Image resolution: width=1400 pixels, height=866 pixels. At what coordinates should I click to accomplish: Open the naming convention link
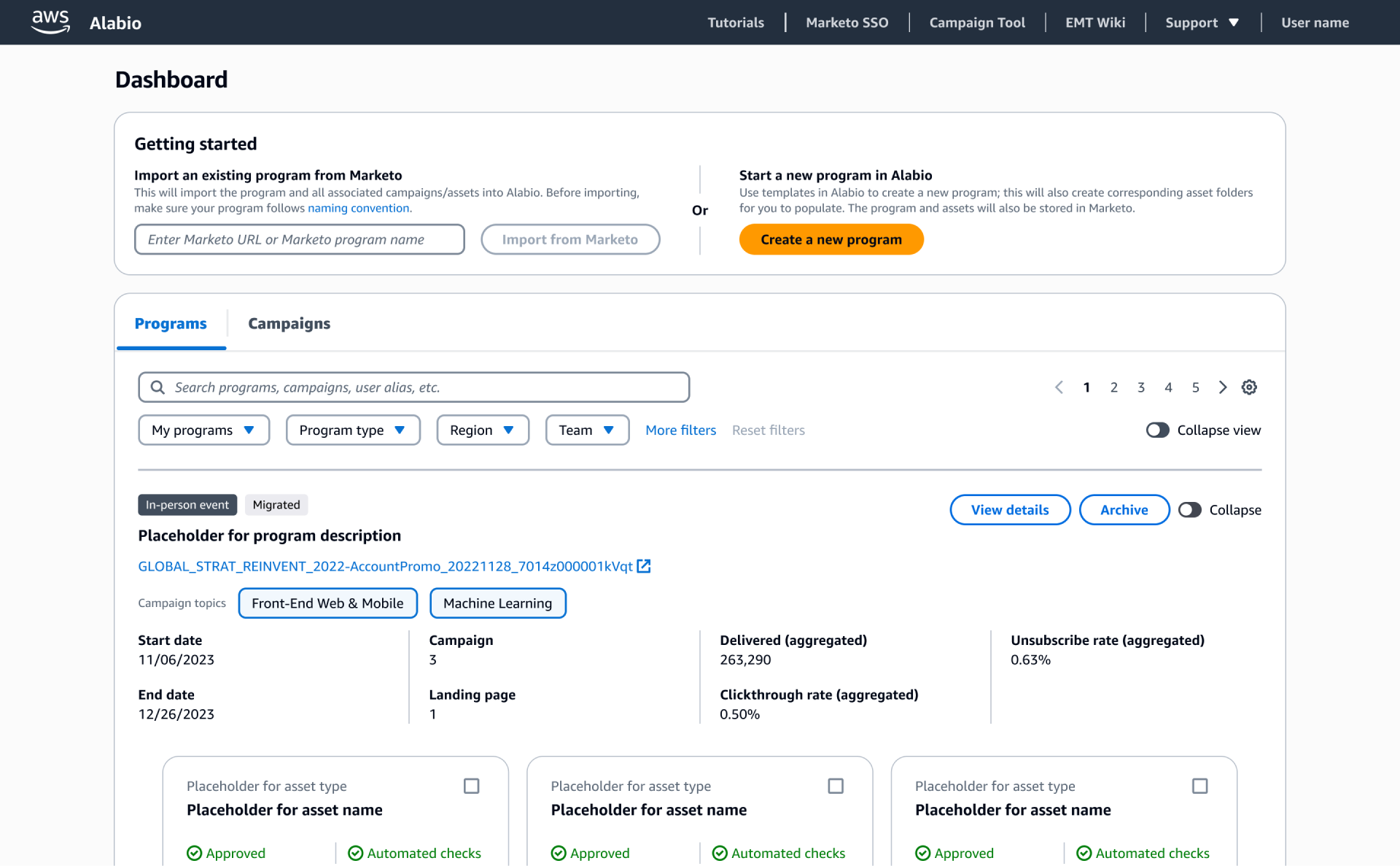[x=359, y=208]
